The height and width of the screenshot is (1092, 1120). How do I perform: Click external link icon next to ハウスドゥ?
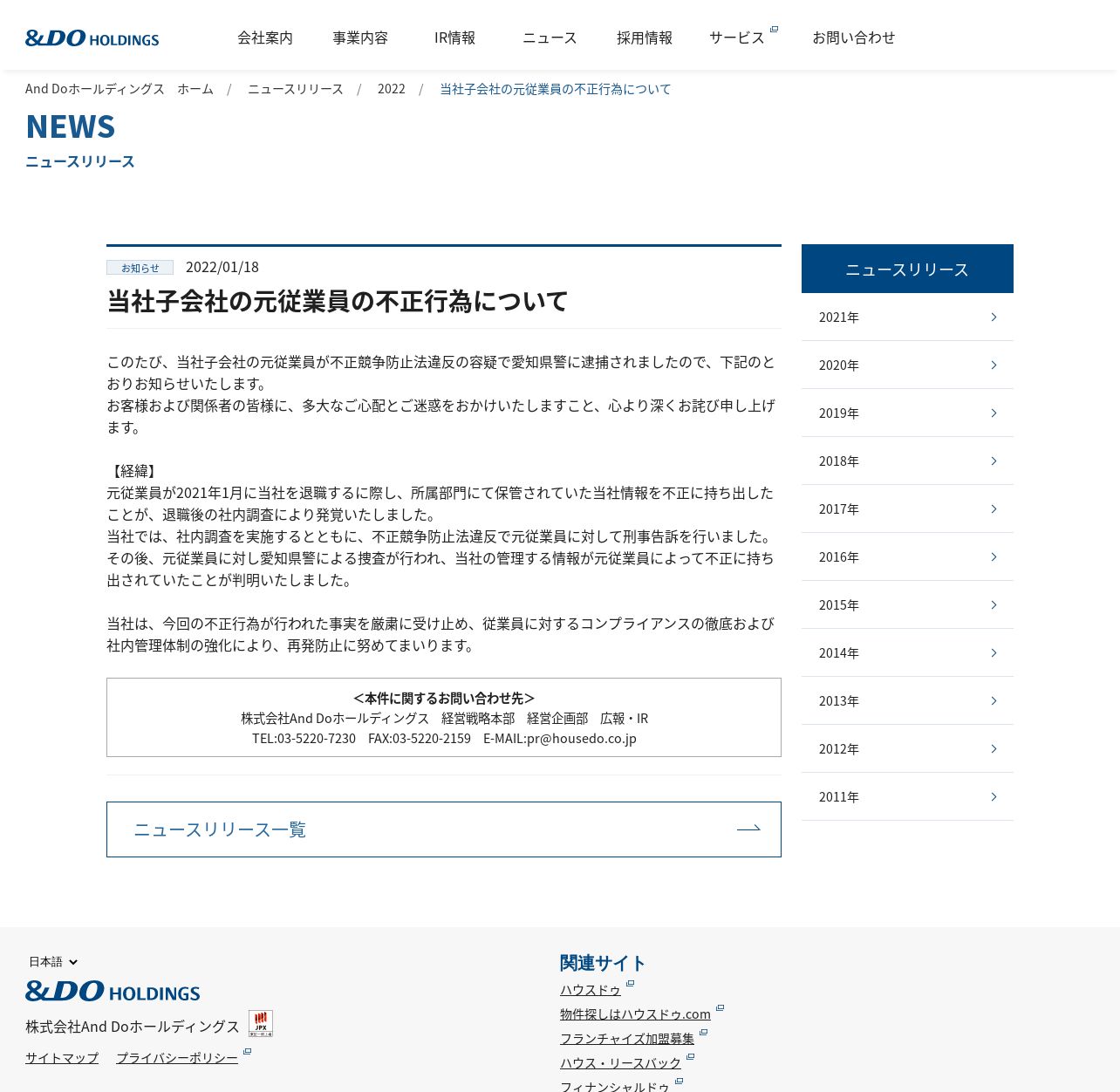630,984
